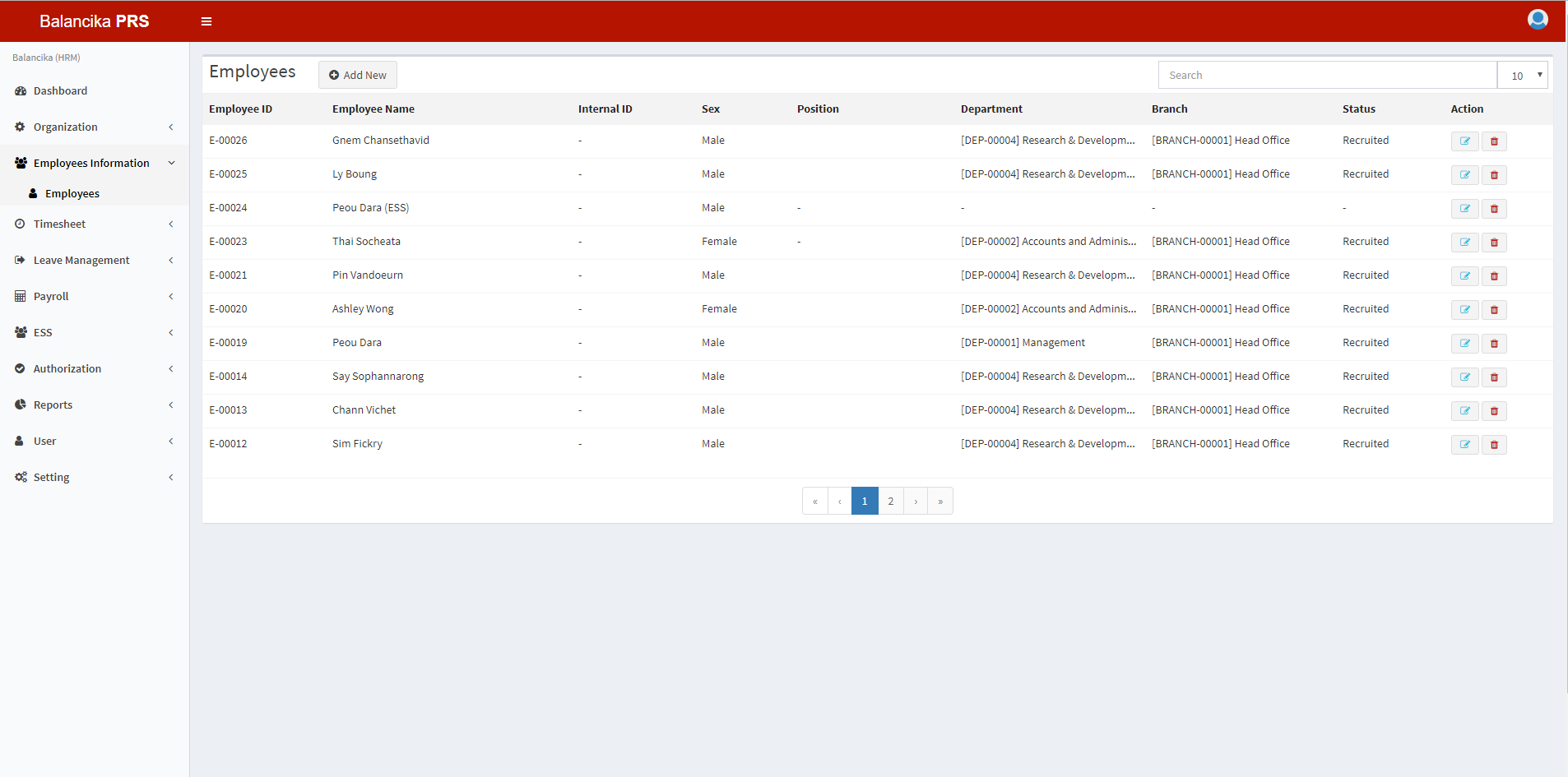1568x777 pixels.
Task: Select the [DEP-00001] Management cell
Action: pos(1023,343)
